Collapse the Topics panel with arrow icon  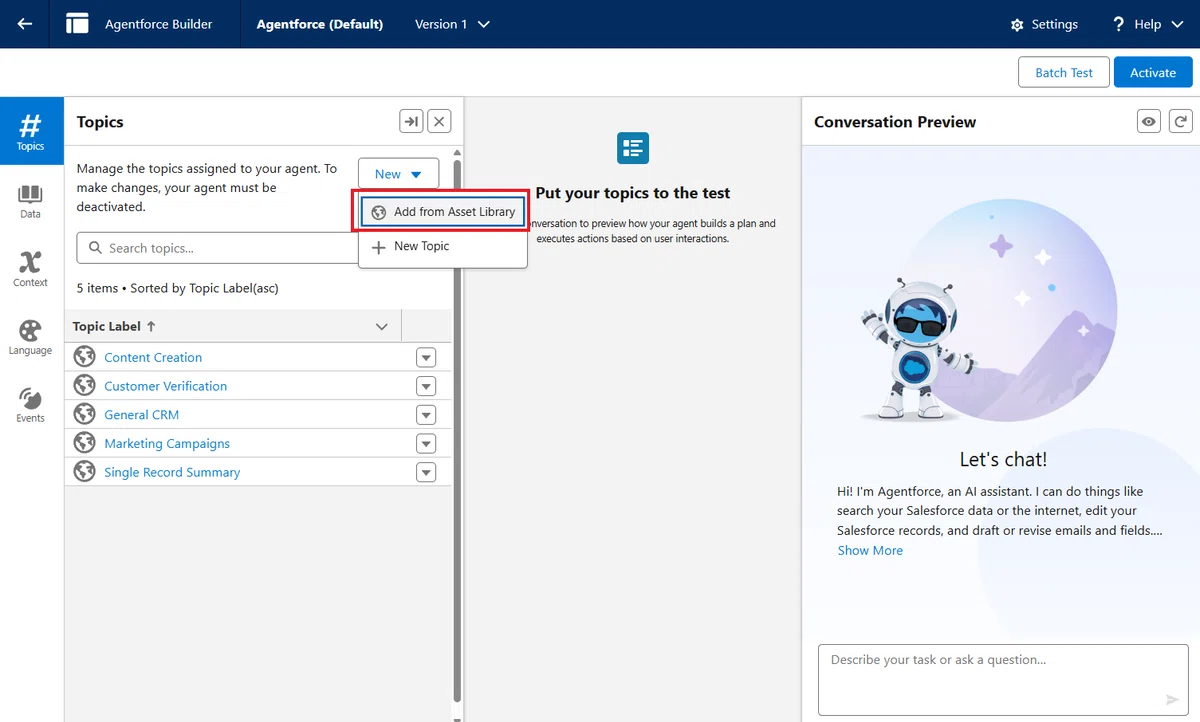411,122
